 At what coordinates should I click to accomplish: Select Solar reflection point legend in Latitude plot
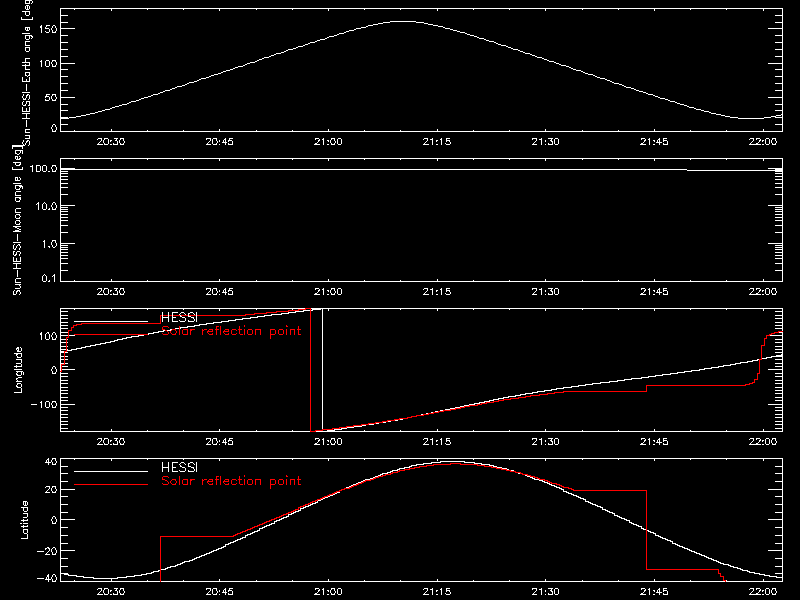(x=231, y=481)
